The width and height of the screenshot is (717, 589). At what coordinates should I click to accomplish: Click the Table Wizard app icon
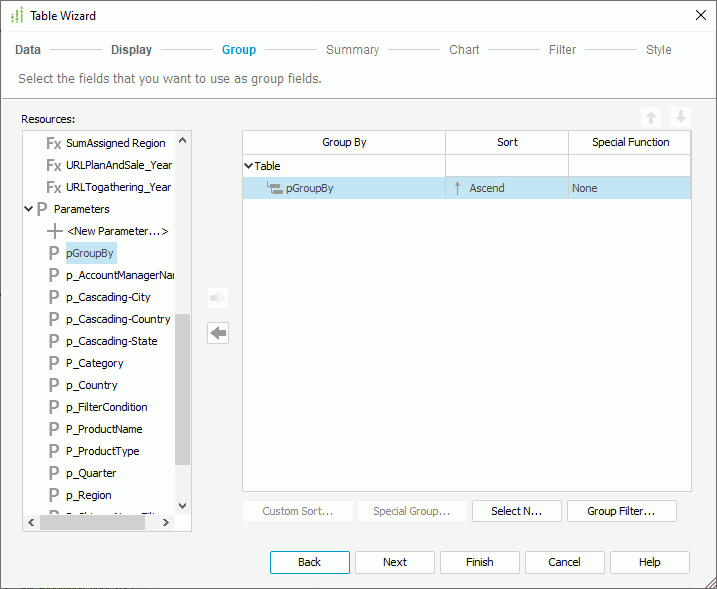point(17,16)
